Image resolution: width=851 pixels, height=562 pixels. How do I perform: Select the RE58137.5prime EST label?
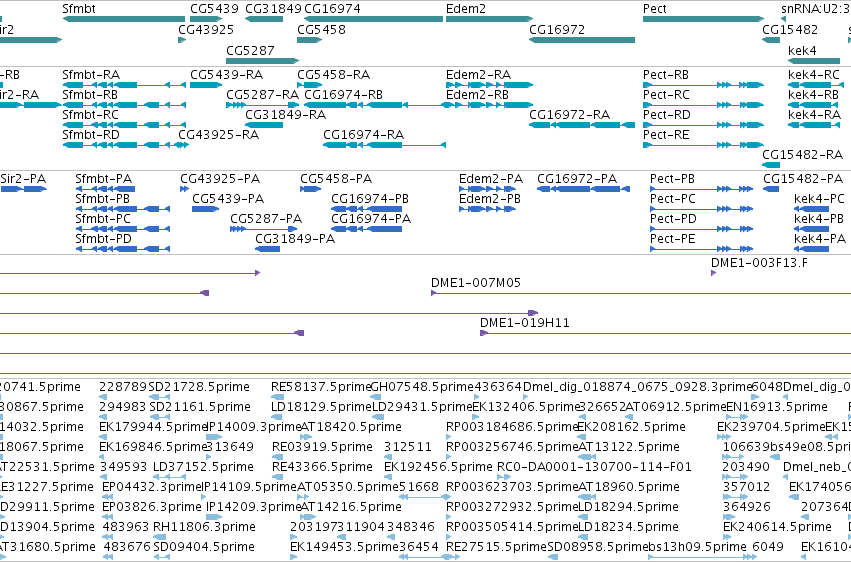point(321,387)
